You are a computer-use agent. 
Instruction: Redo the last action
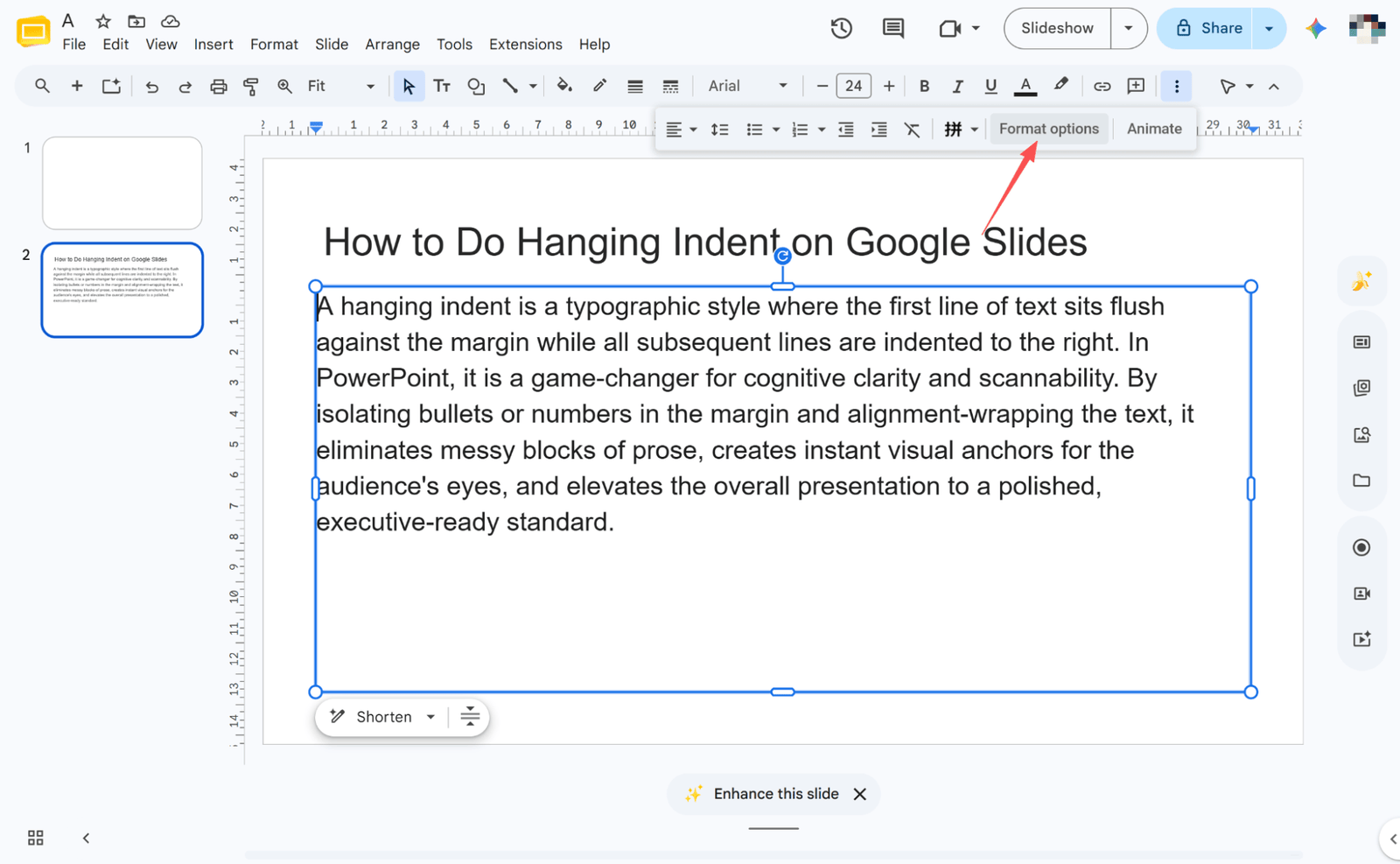click(185, 86)
